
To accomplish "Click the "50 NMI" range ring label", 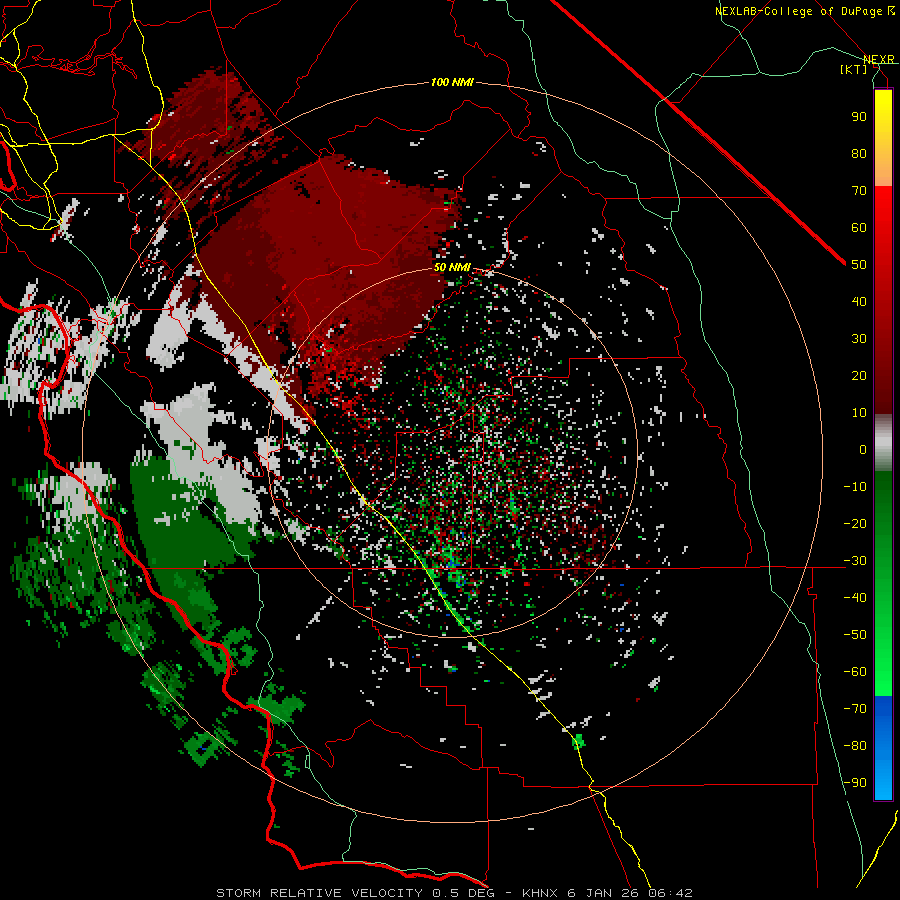I will point(452,267).
